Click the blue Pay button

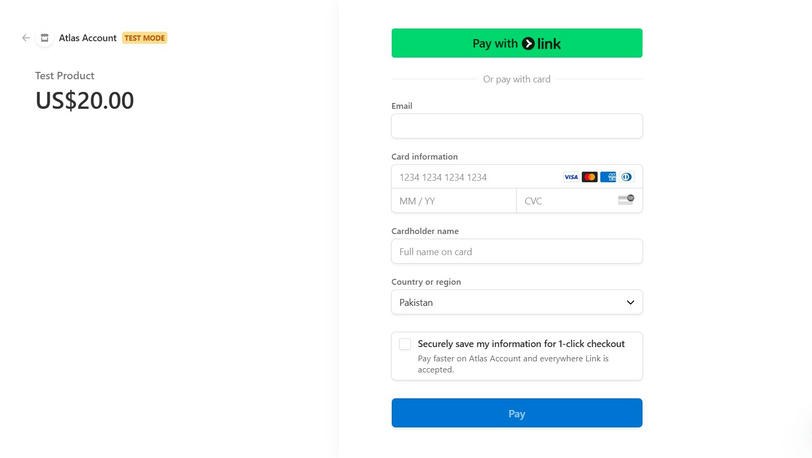517,413
